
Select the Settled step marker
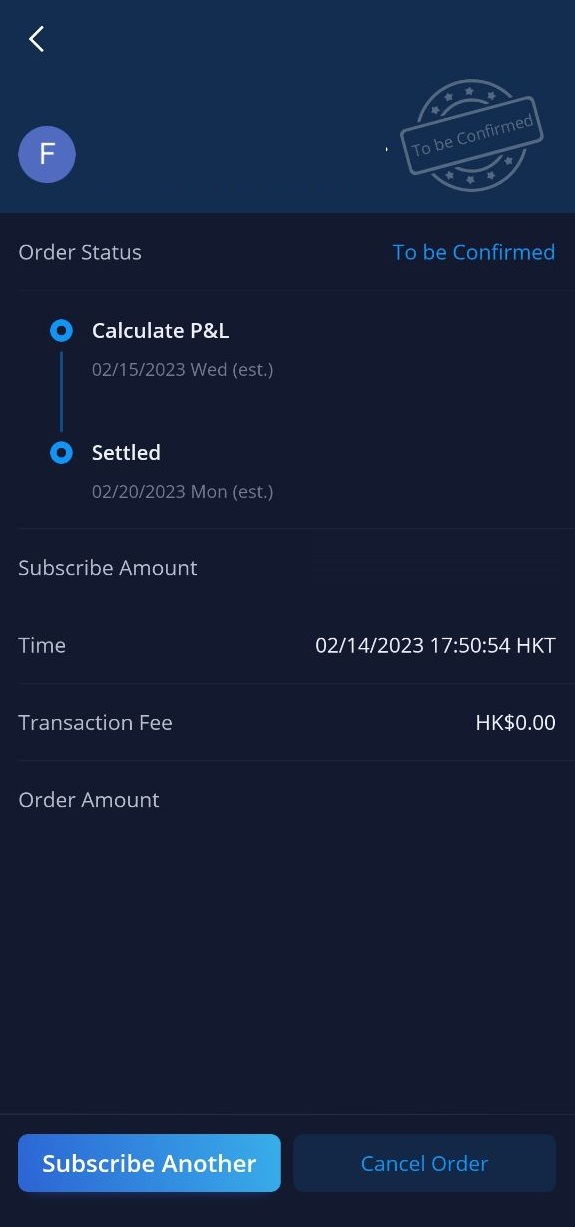tap(61, 453)
